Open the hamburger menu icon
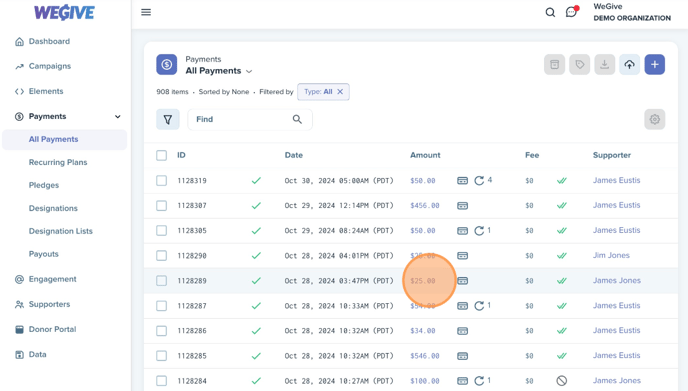688x391 pixels. (x=146, y=12)
